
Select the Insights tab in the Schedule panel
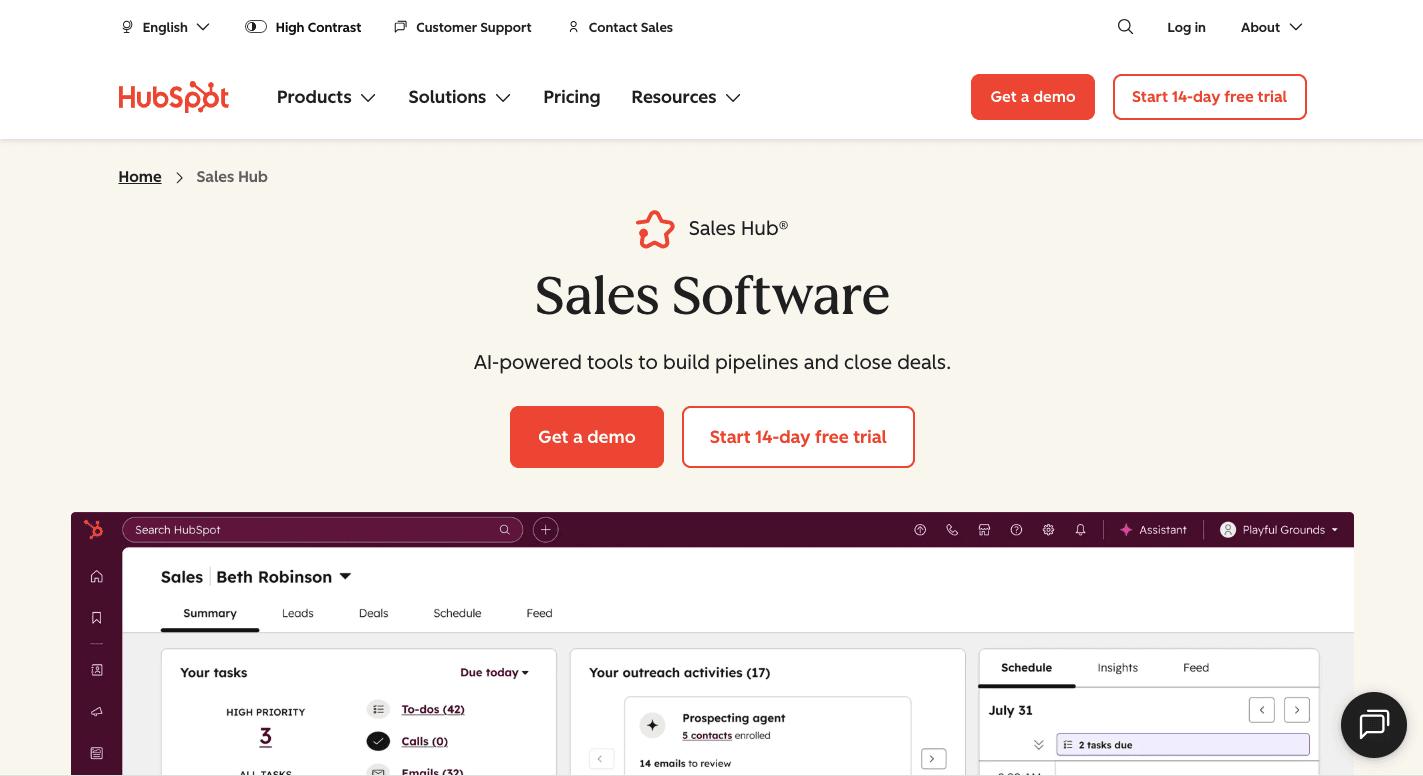click(1117, 667)
